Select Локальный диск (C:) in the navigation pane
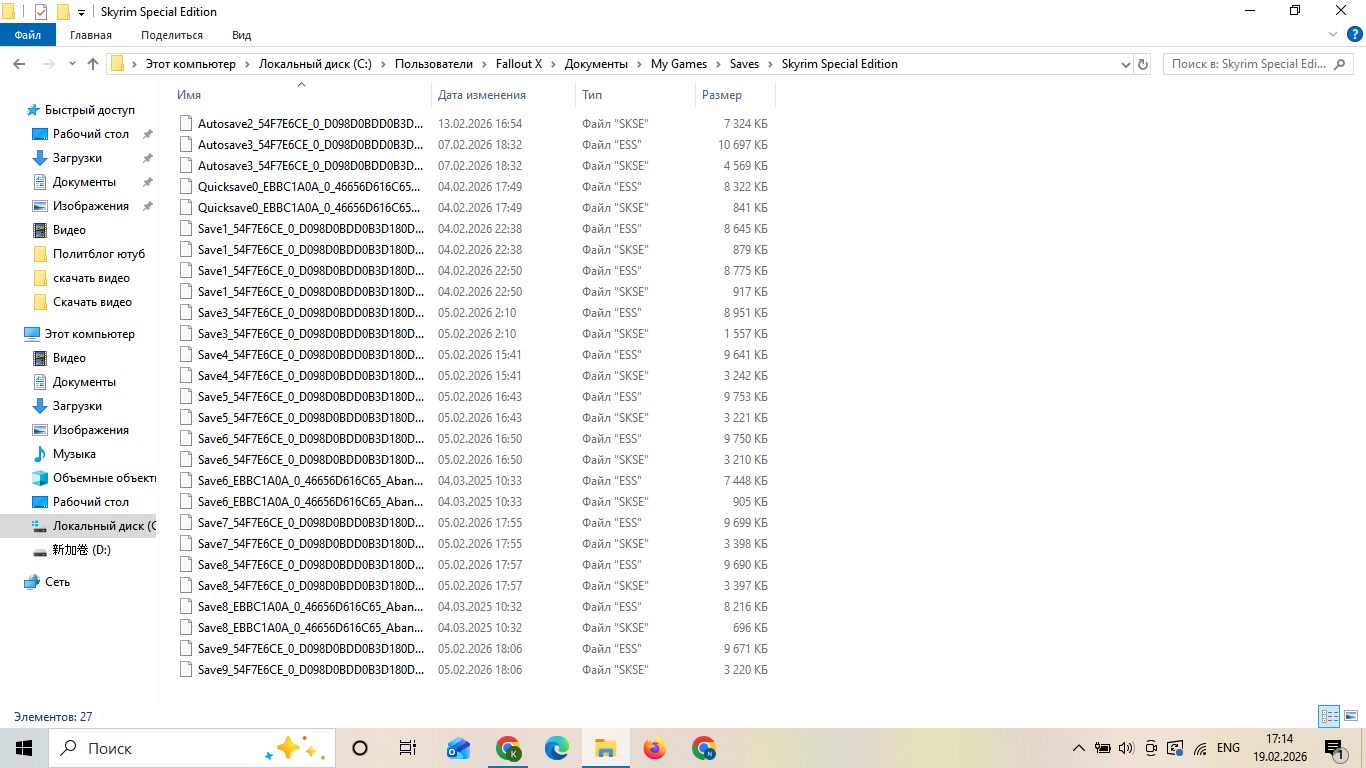This screenshot has width=1366, height=768. point(104,526)
